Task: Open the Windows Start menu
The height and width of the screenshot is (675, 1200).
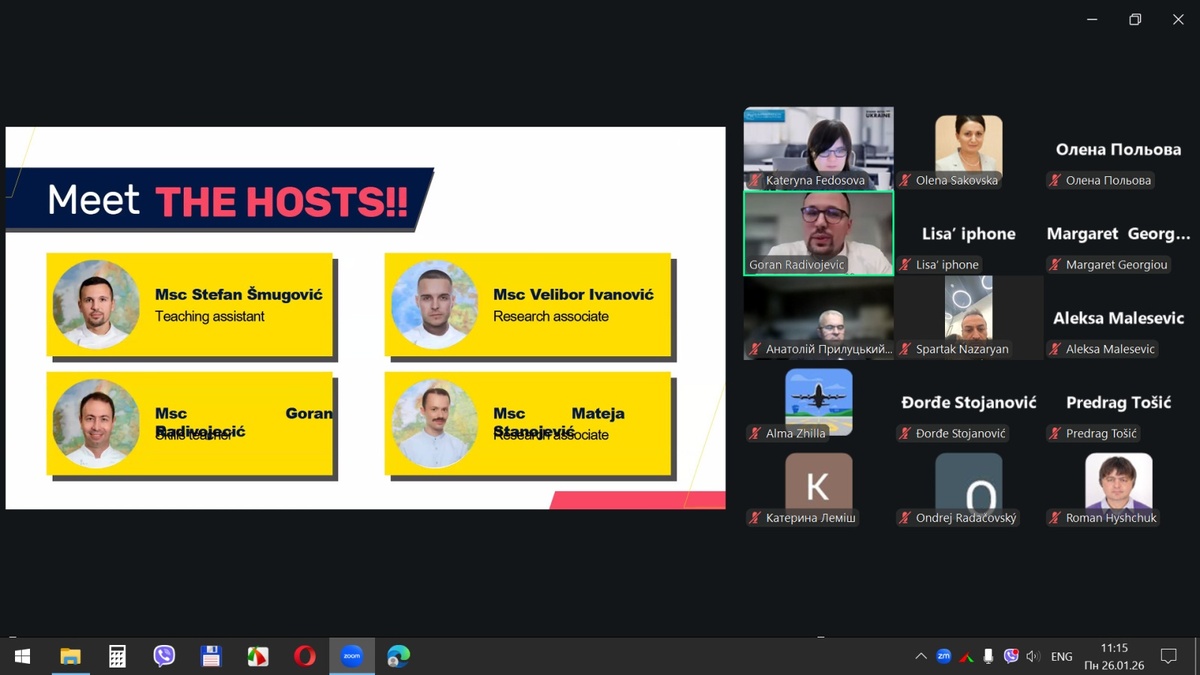Action: (22, 656)
